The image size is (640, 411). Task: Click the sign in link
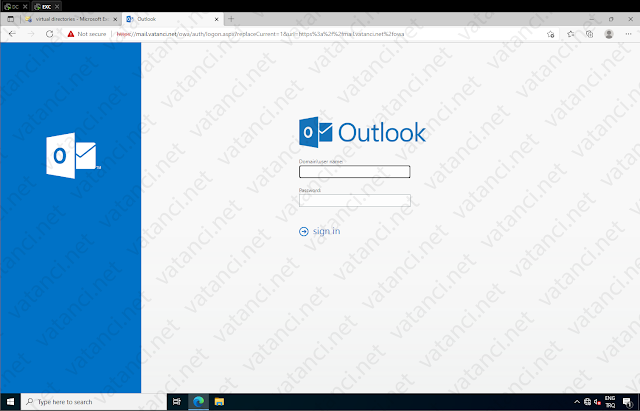pos(326,231)
